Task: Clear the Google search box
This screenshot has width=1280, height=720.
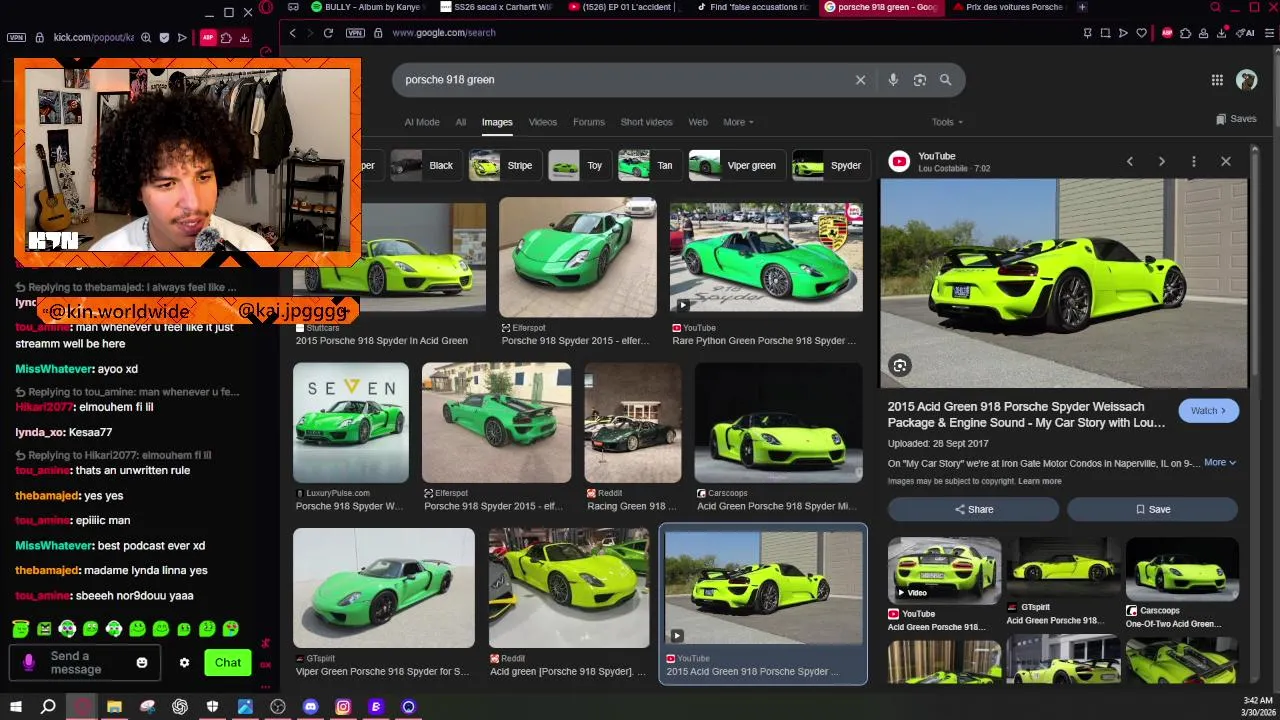Action: click(860, 80)
